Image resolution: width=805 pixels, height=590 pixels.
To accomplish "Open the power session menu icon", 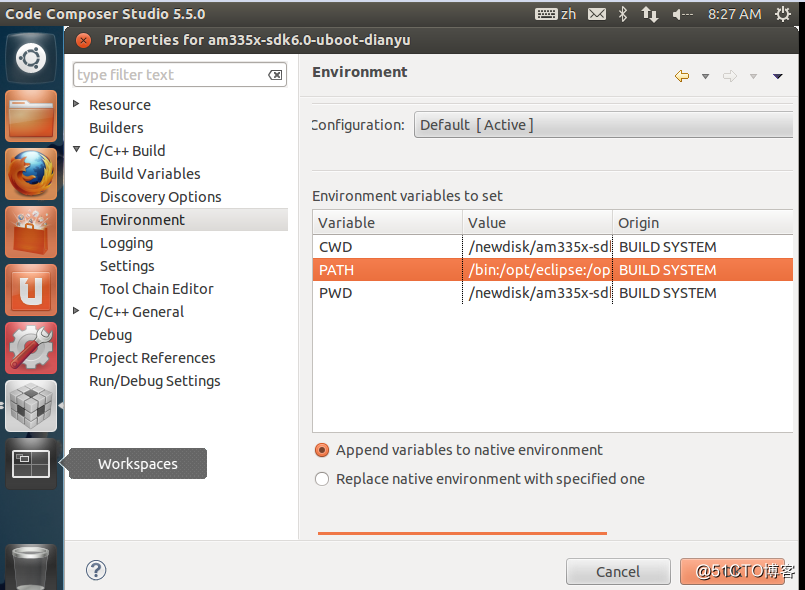I will click(782, 14).
